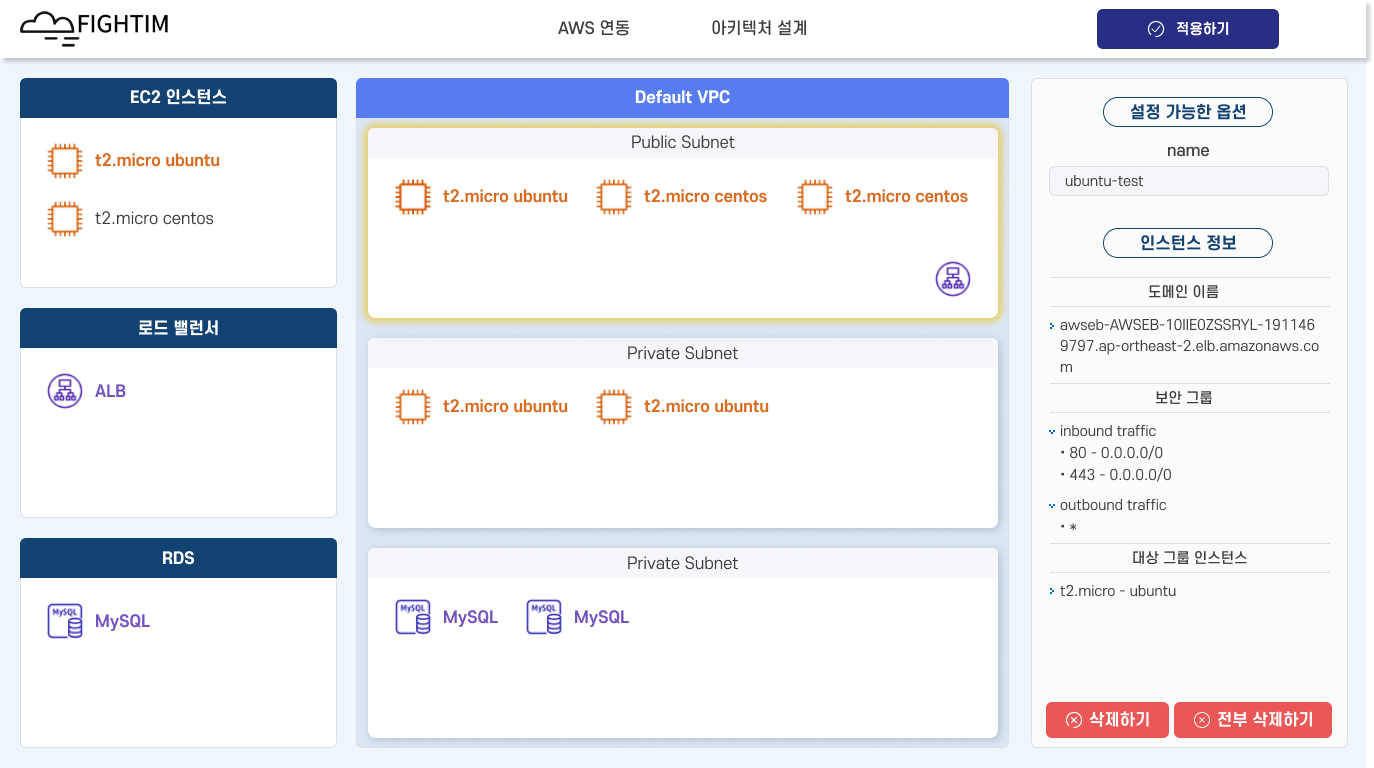Expand the inbound traffic entry under 보안 그룹
The width and height of the screenshot is (1374, 768).
(x=1050, y=431)
